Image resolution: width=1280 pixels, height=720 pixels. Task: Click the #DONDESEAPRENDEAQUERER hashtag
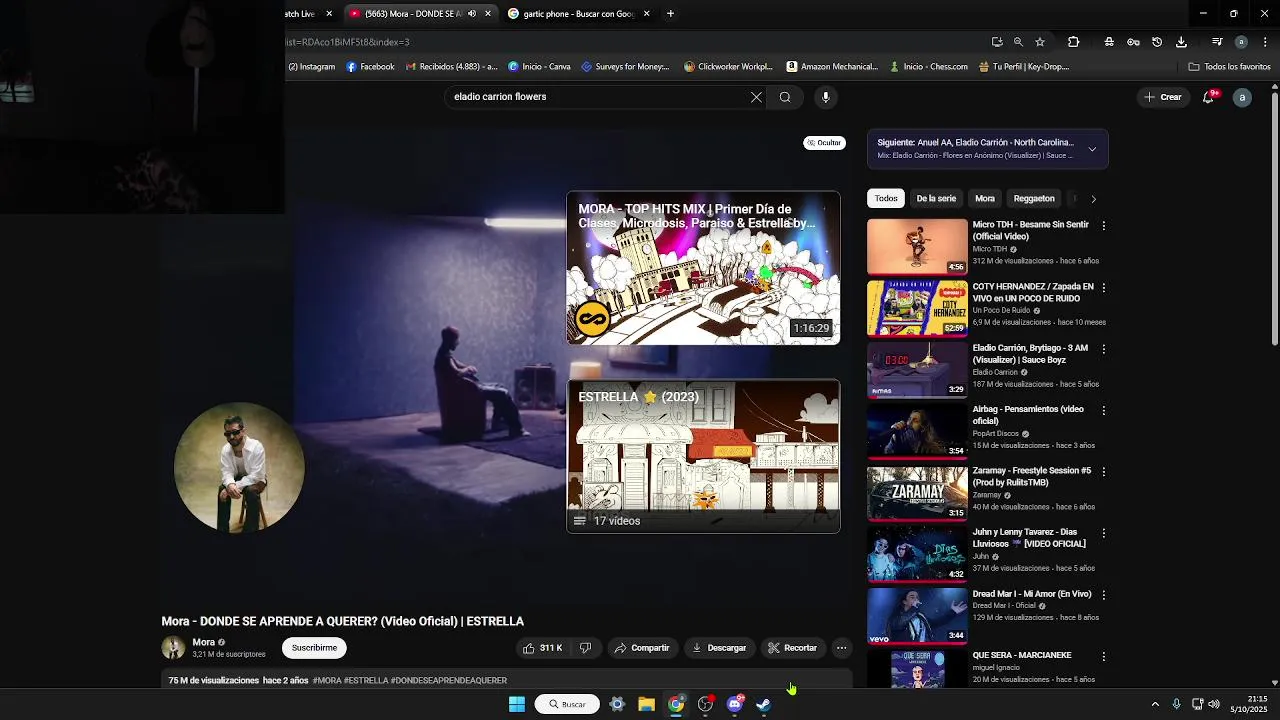point(449,681)
